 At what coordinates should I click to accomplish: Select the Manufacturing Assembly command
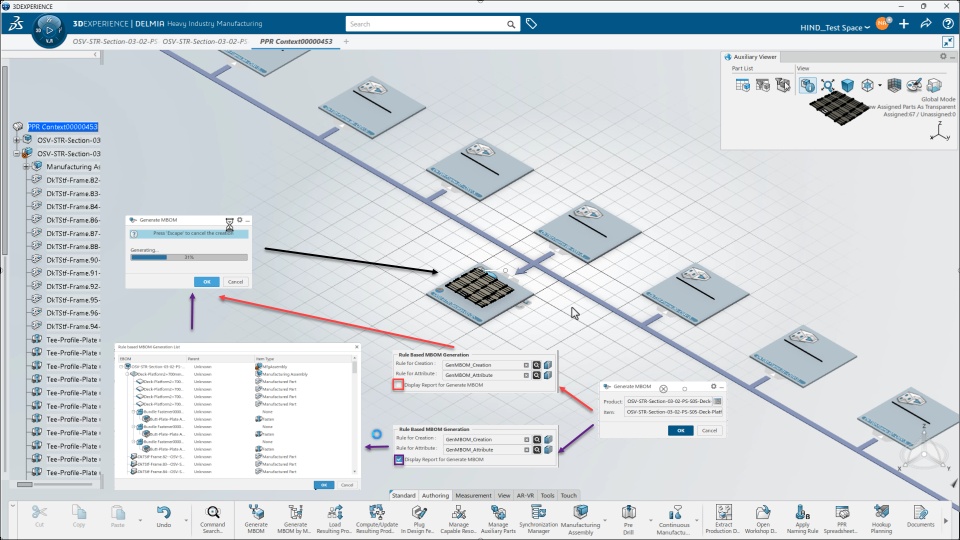click(x=580, y=518)
